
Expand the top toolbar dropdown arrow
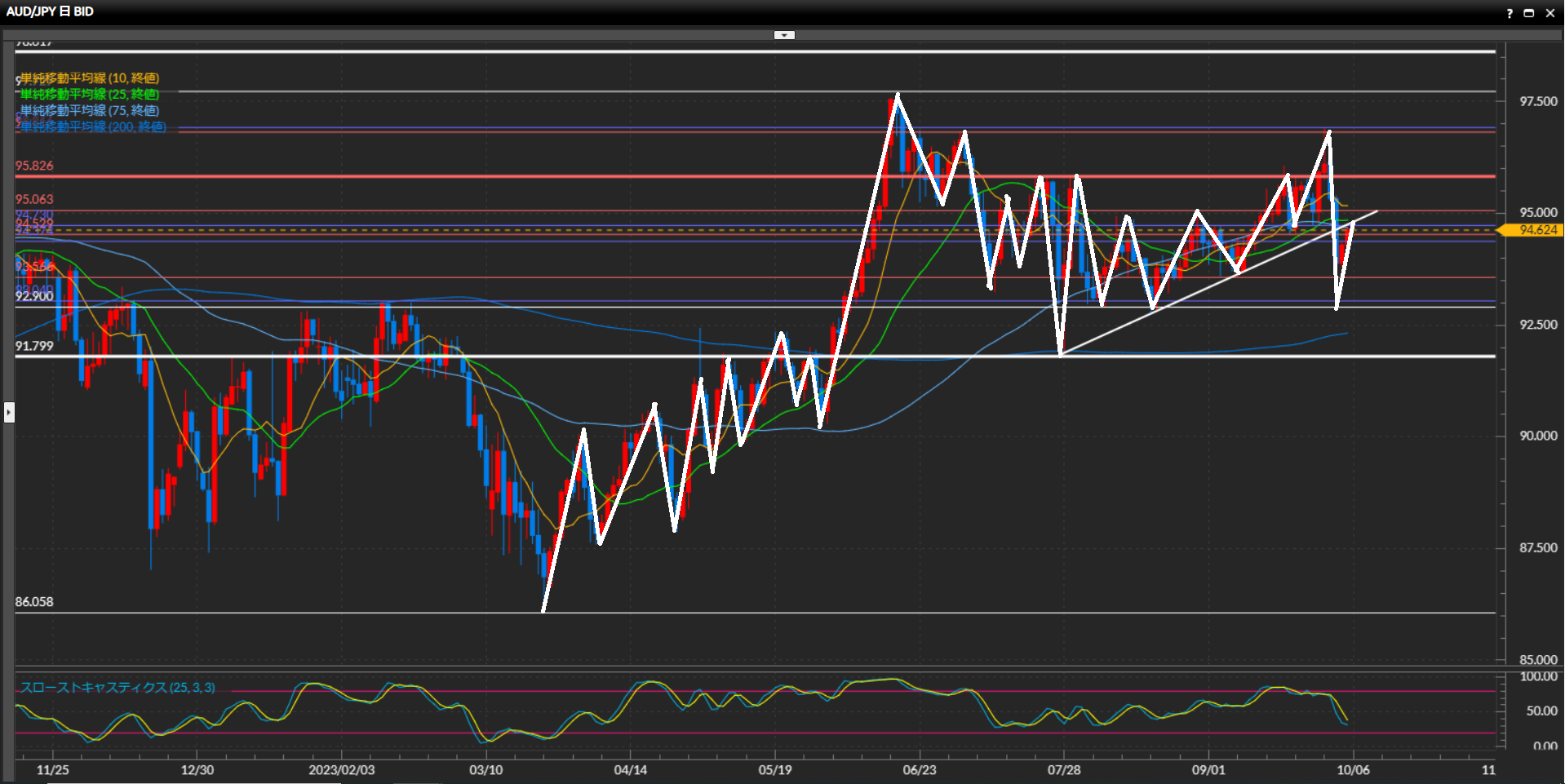coord(784,35)
